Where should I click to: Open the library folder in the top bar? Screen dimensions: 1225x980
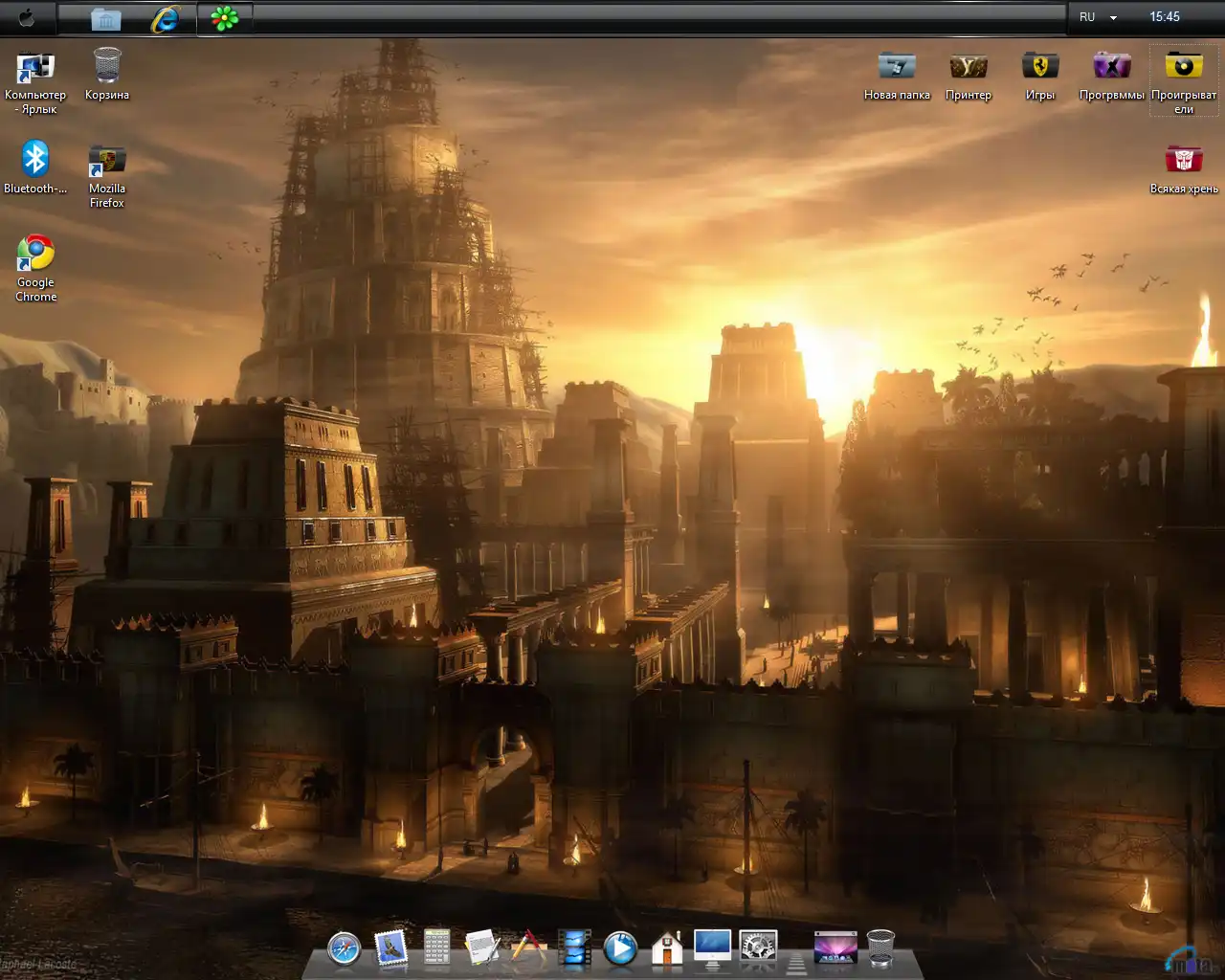pyautogui.click(x=105, y=18)
